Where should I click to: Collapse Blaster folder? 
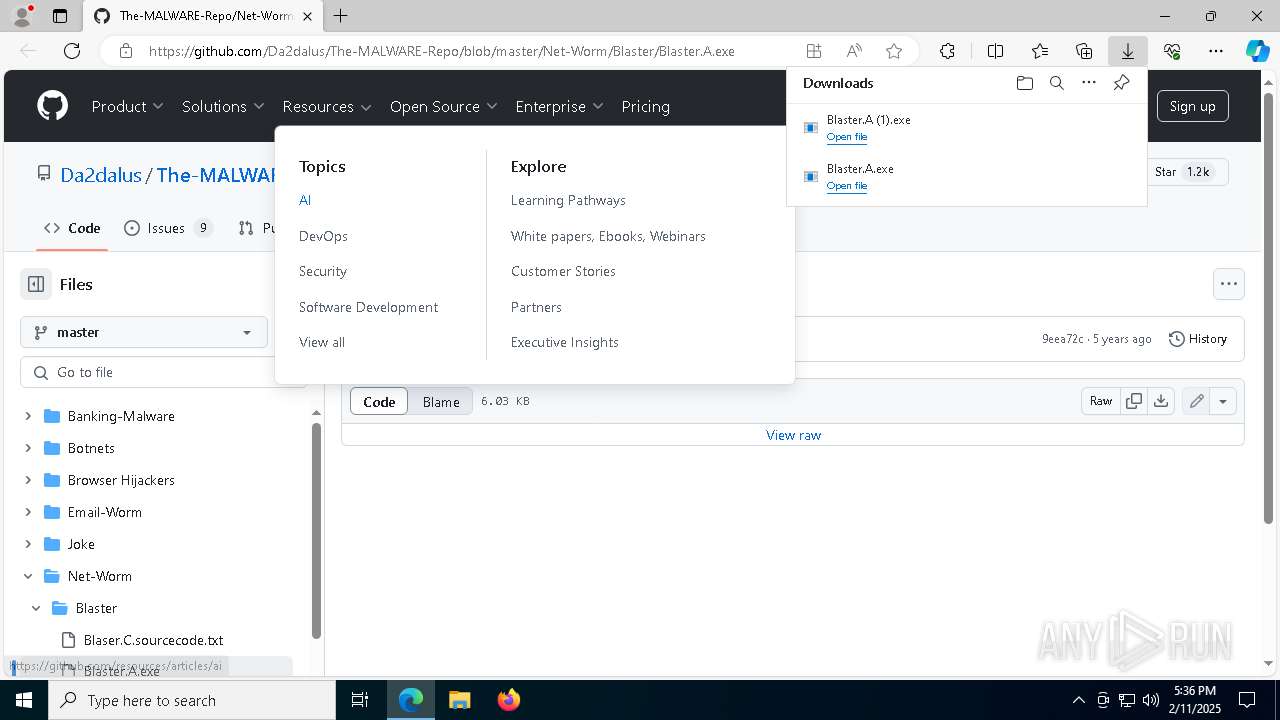pyautogui.click(x=36, y=608)
